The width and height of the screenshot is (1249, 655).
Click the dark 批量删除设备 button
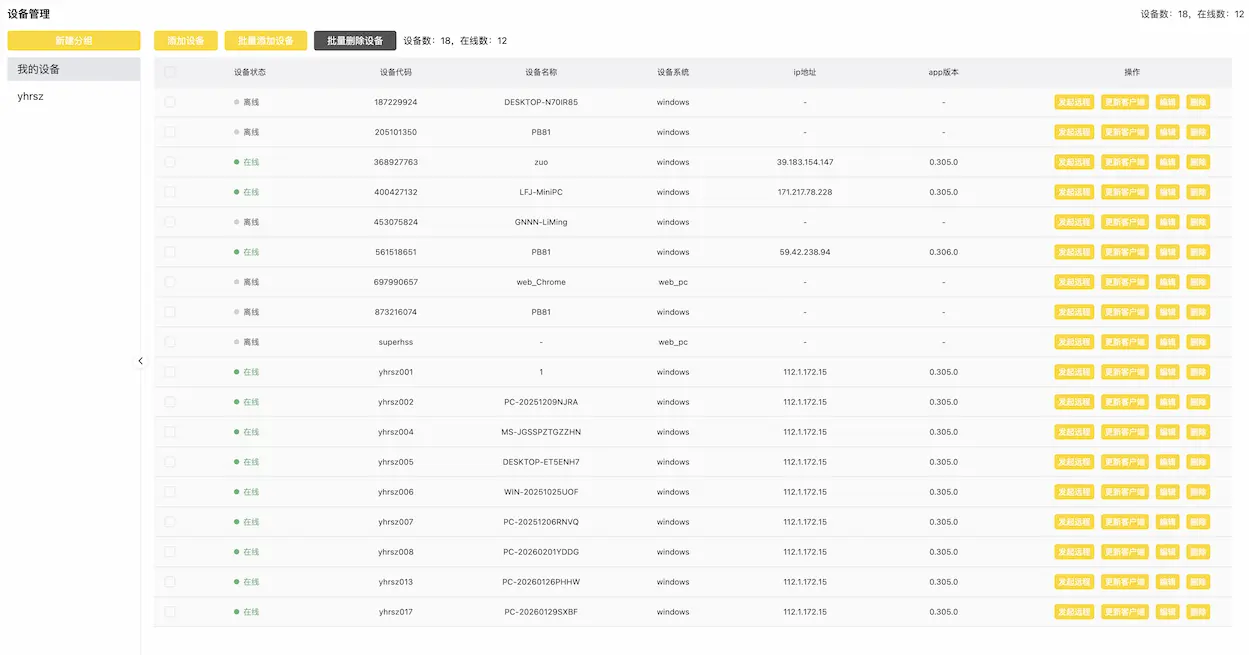(x=355, y=41)
